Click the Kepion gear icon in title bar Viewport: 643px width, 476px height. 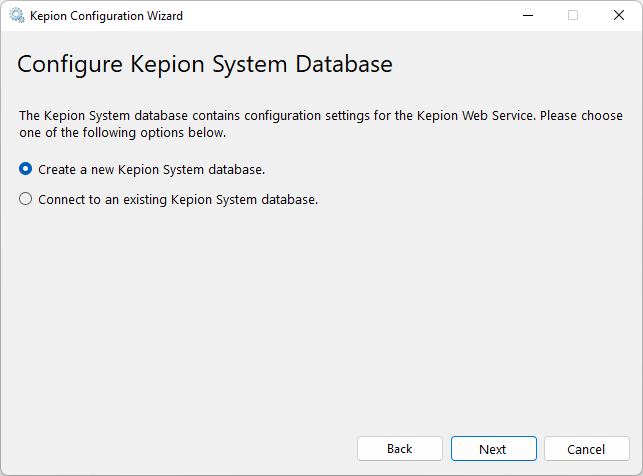tap(17, 16)
